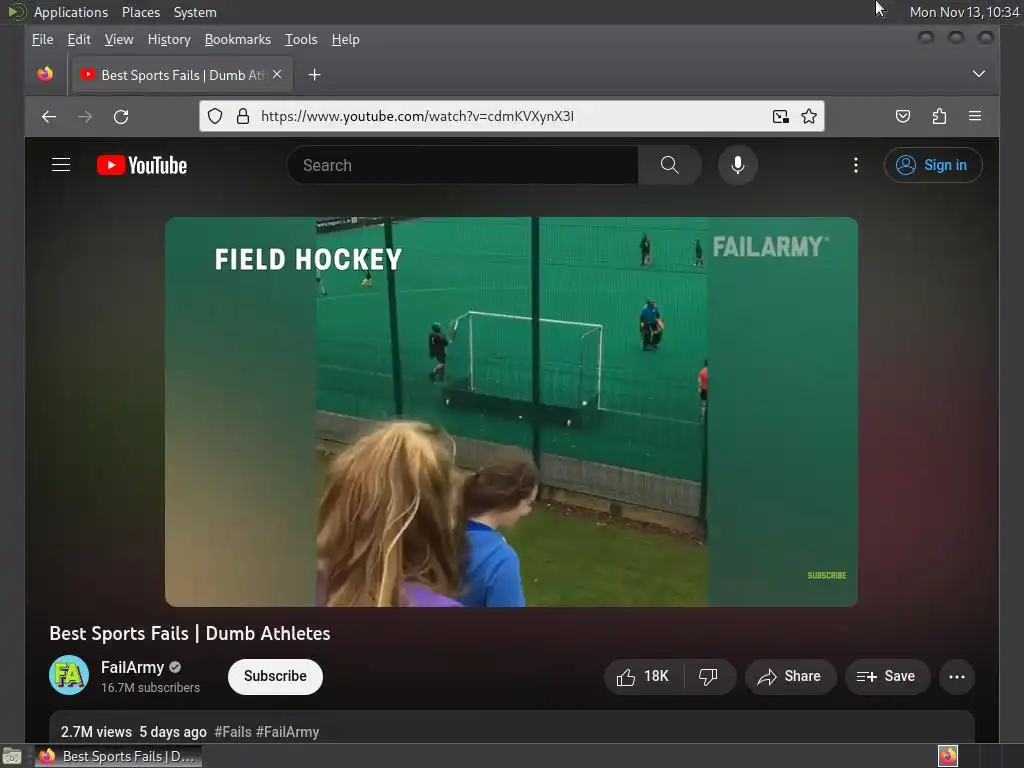Image resolution: width=1024 pixels, height=768 pixels.
Task: Click "16.7M subscribers" text
Action: coord(150,688)
